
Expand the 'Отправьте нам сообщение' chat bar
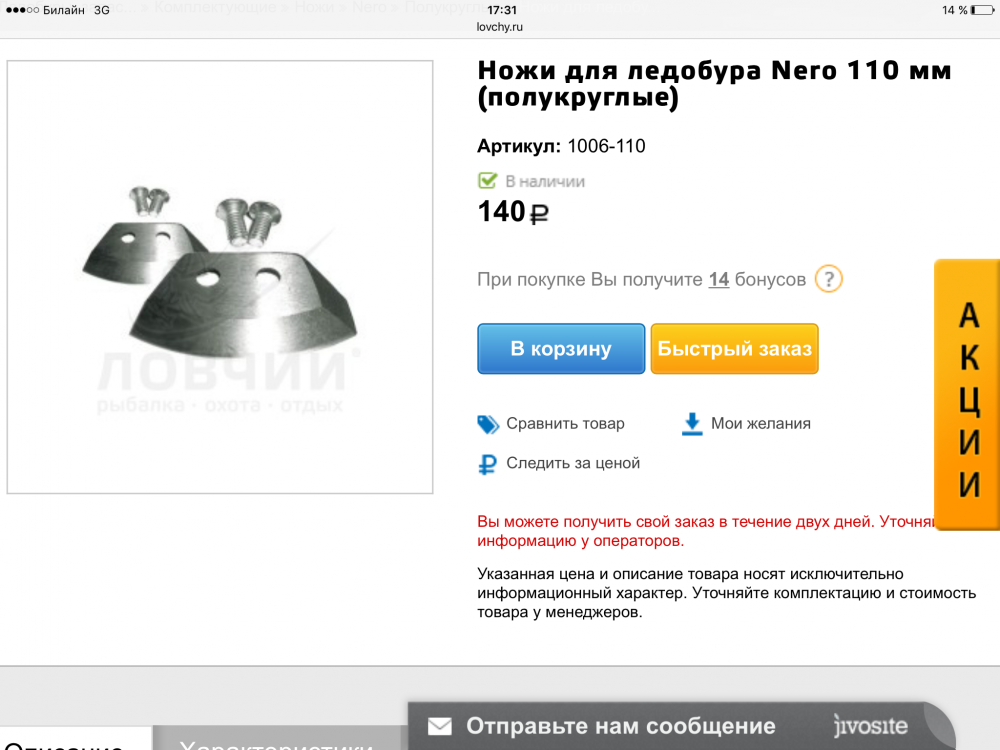point(620,727)
